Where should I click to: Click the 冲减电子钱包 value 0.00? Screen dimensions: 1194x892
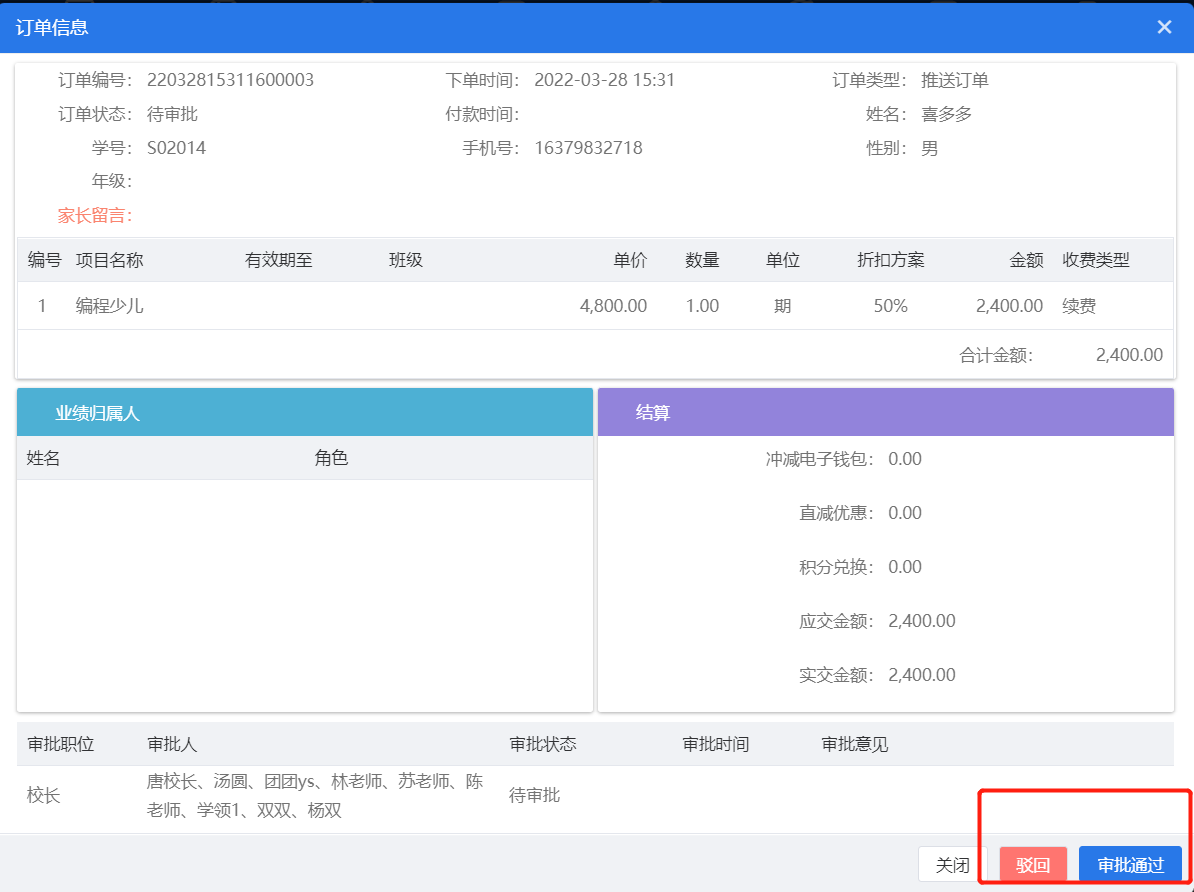tap(905, 459)
